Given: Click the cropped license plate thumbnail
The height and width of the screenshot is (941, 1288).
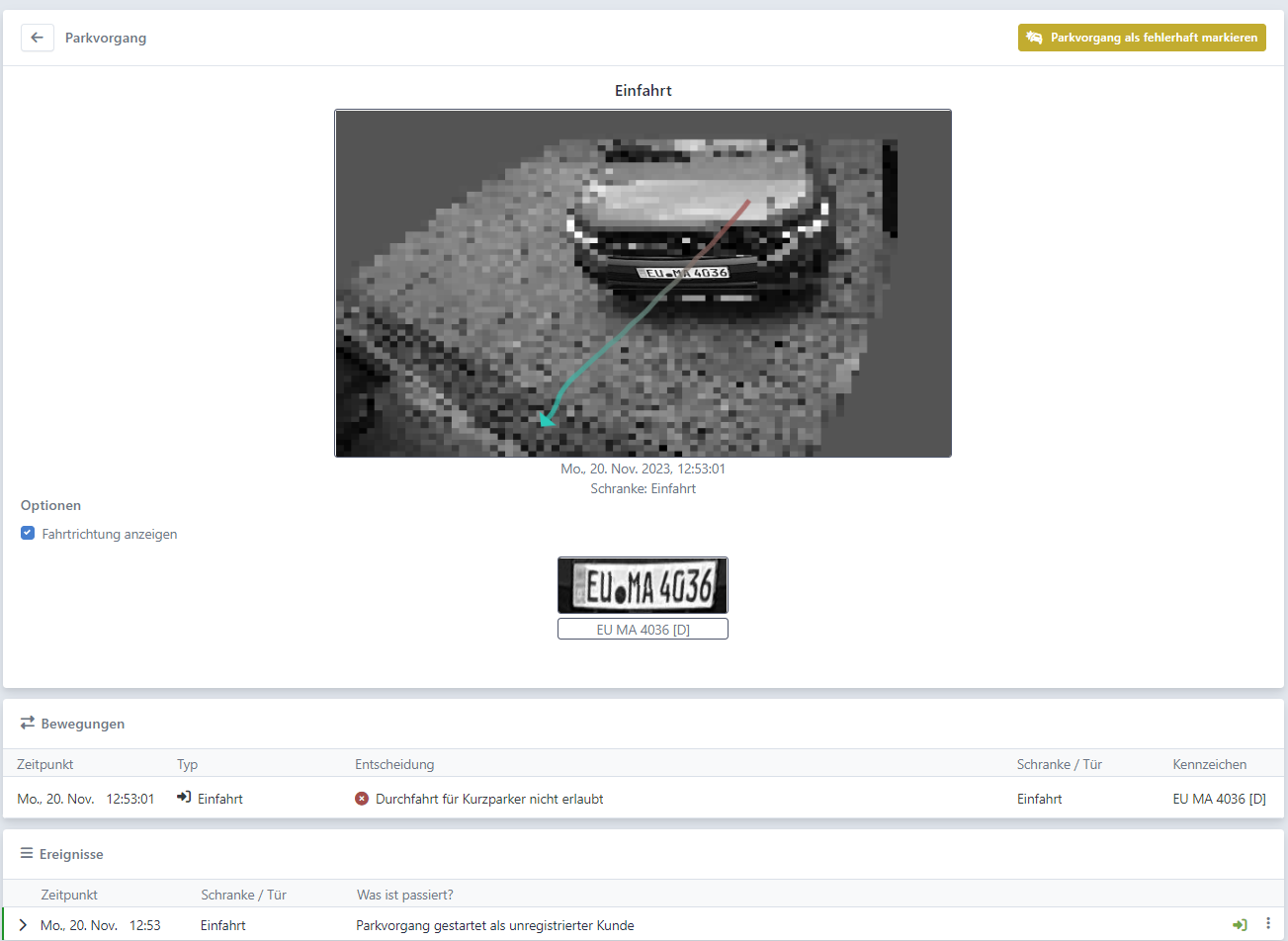Looking at the screenshot, I should 643,585.
